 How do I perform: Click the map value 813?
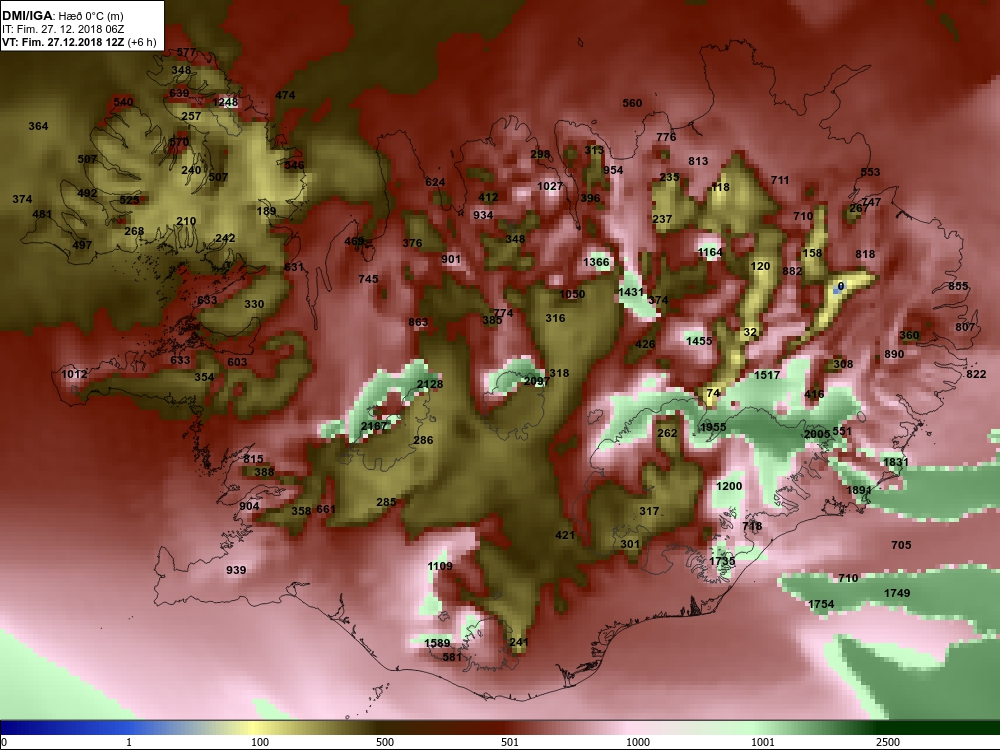click(698, 161)
